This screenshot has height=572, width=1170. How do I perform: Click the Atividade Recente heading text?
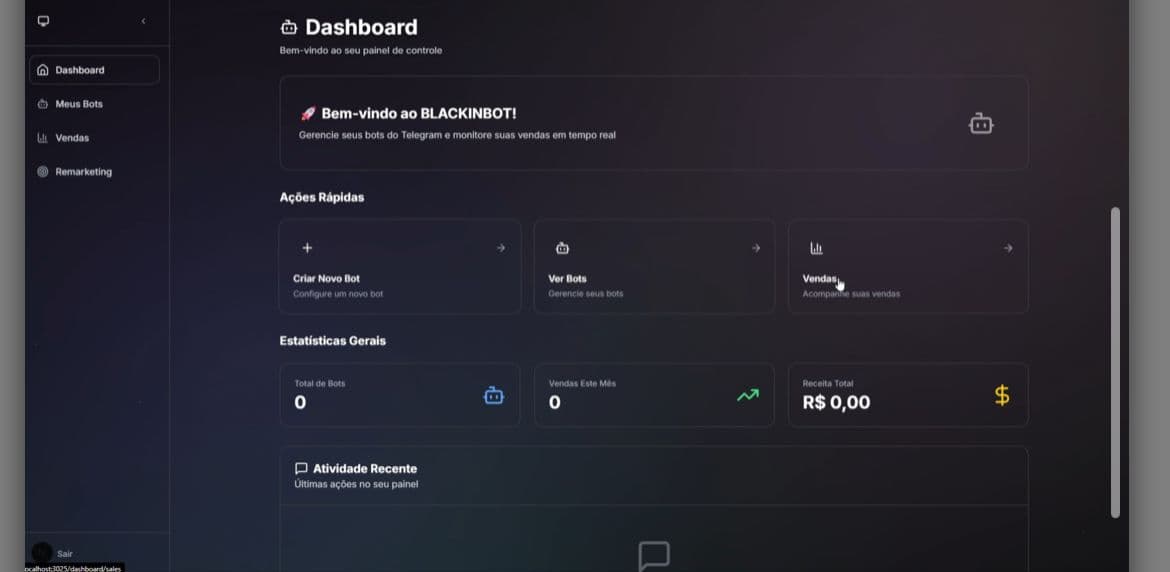[x=365, y=468]
